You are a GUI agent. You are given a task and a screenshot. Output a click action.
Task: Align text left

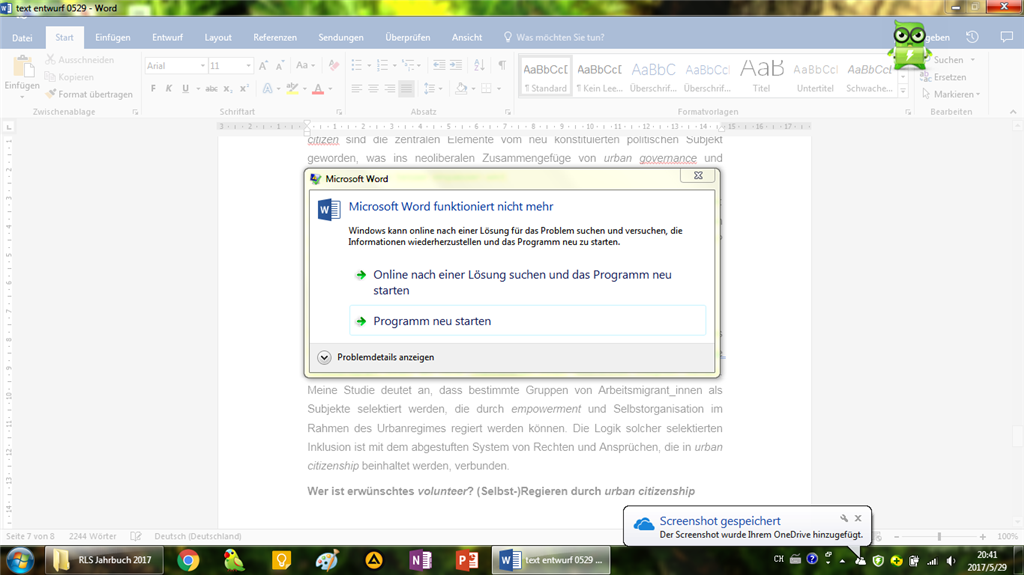357,88
